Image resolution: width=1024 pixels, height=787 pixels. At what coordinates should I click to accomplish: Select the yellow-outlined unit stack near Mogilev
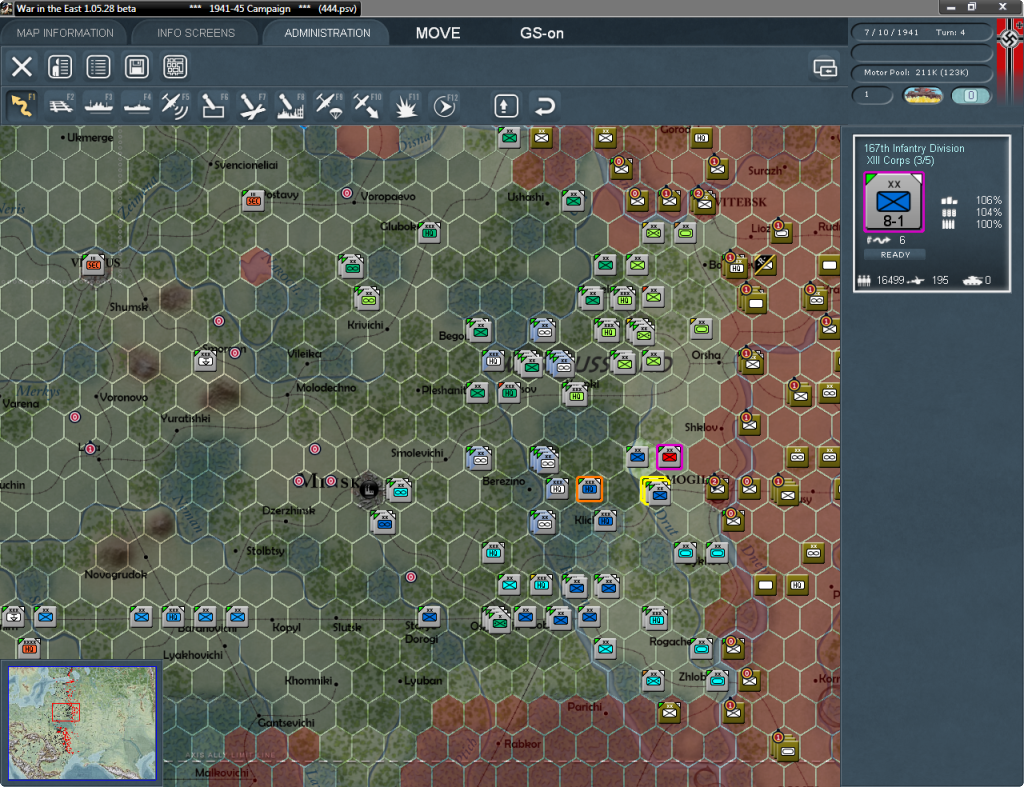tap(656, 491)
